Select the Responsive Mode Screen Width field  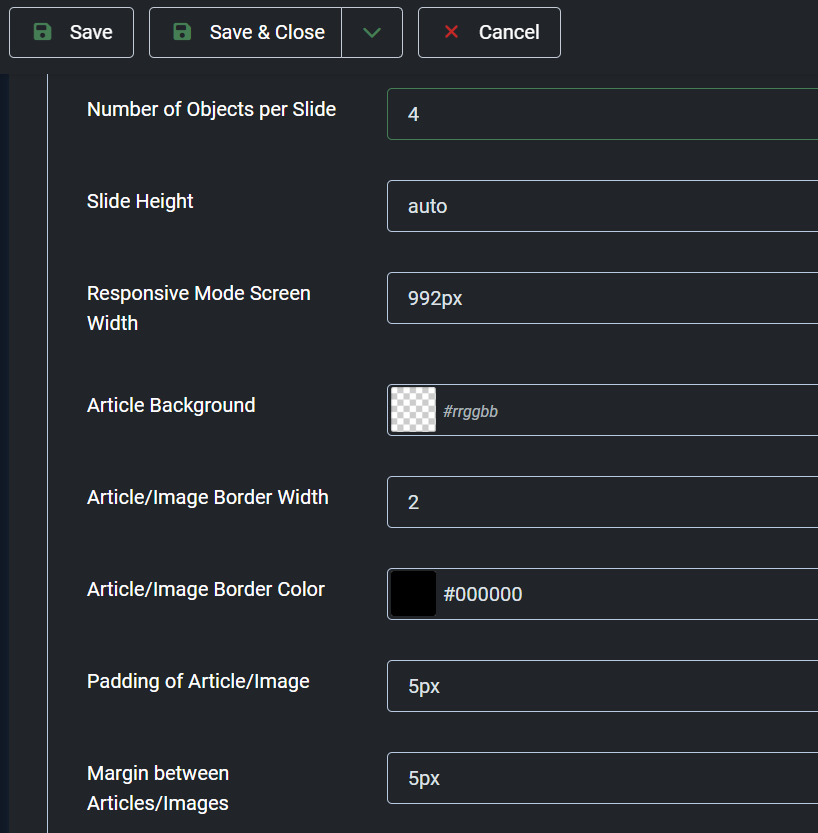pos(602,298)
